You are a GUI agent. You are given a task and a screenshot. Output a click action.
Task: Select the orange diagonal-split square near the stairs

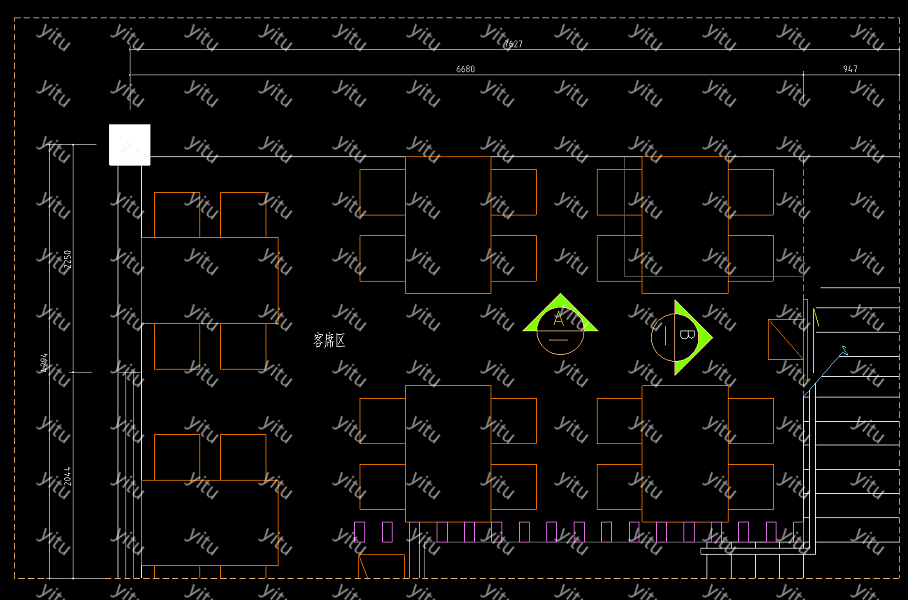[x=785, y=339]
